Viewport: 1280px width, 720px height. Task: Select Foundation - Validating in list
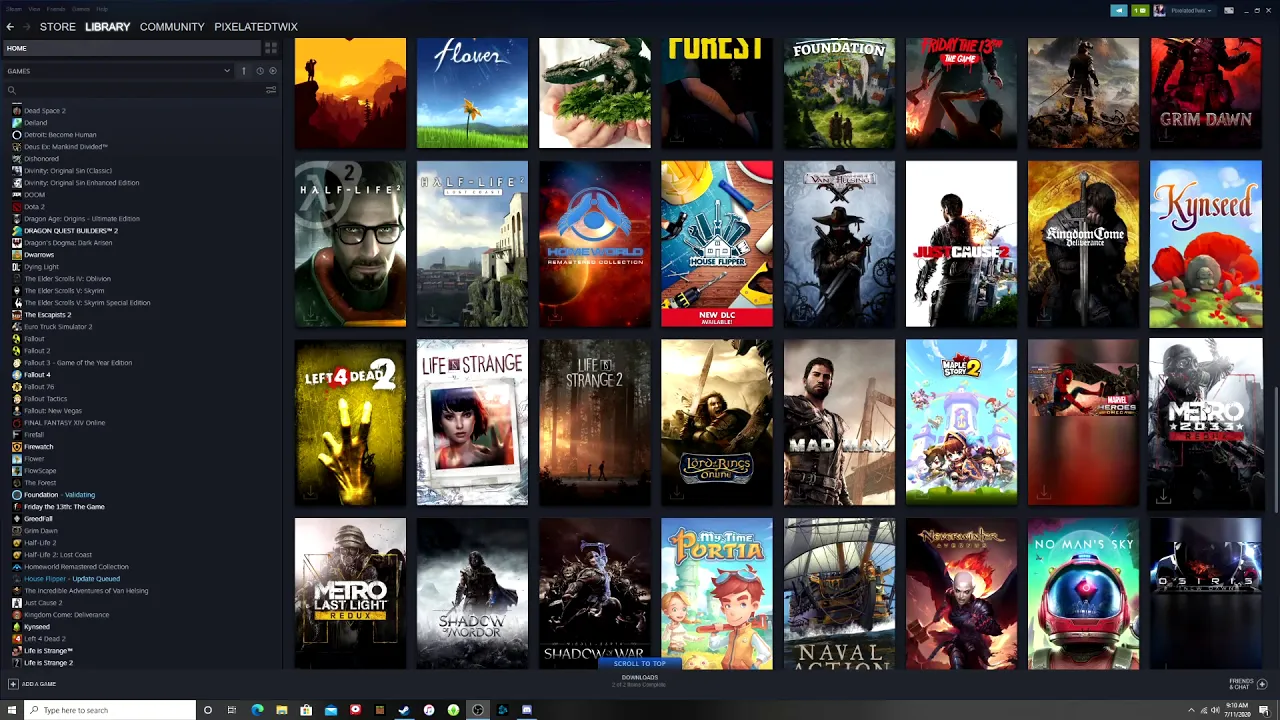point(59,495)
